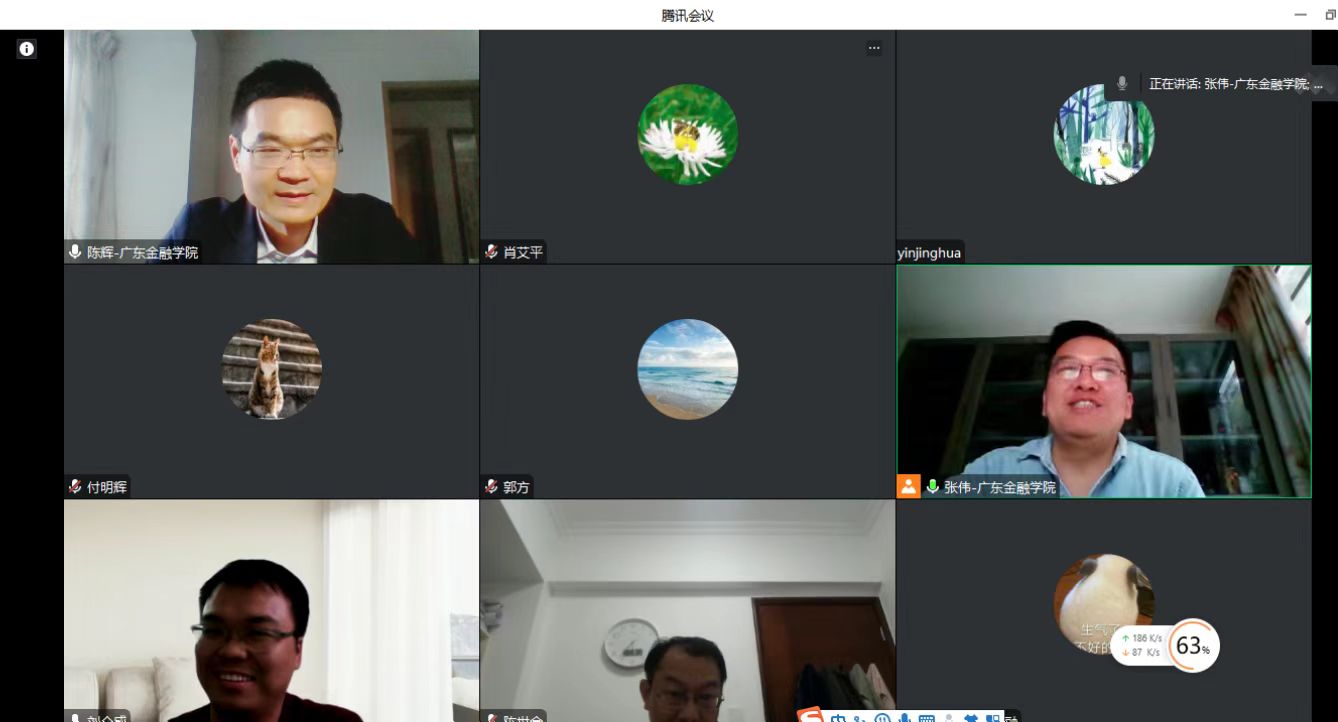This screenshot has height=722, width=1338.
Task: Select the beach avatar of 郭方
Action: (687, 369)
